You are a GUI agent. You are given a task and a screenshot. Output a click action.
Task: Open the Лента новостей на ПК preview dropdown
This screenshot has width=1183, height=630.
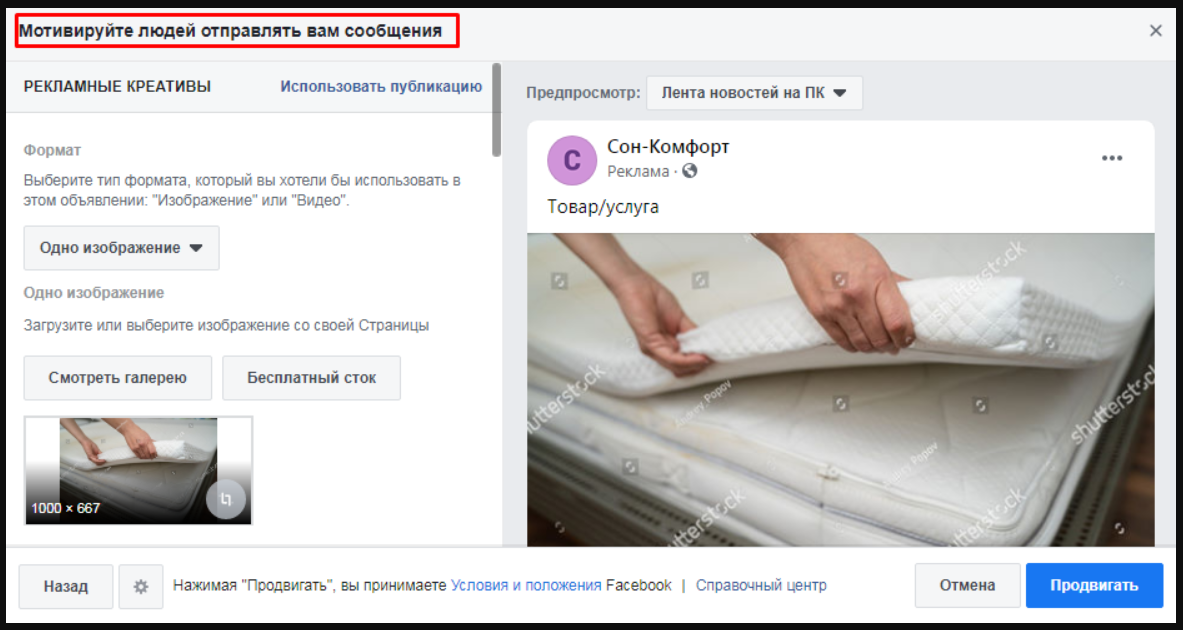tap(755, 92)
